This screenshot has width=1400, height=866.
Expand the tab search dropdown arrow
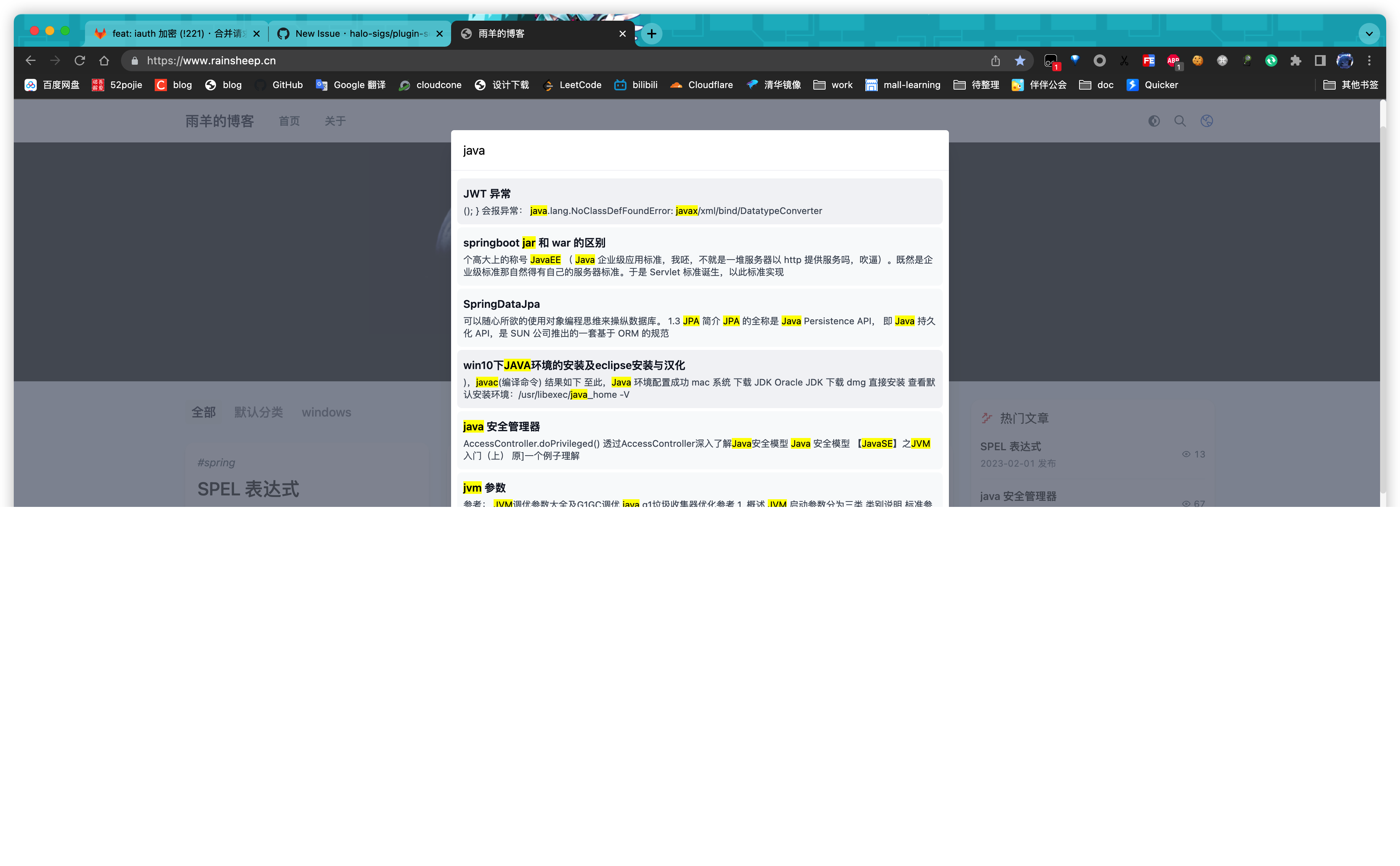[x=1369, y=33]
